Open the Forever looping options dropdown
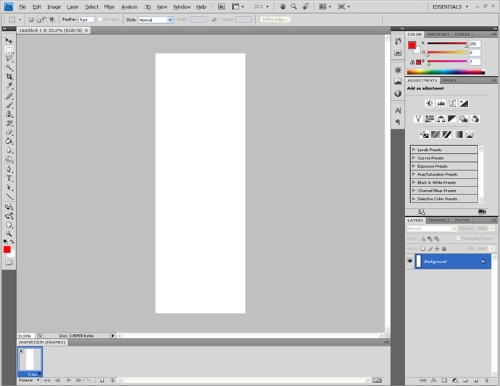 (x=29, y=380)
